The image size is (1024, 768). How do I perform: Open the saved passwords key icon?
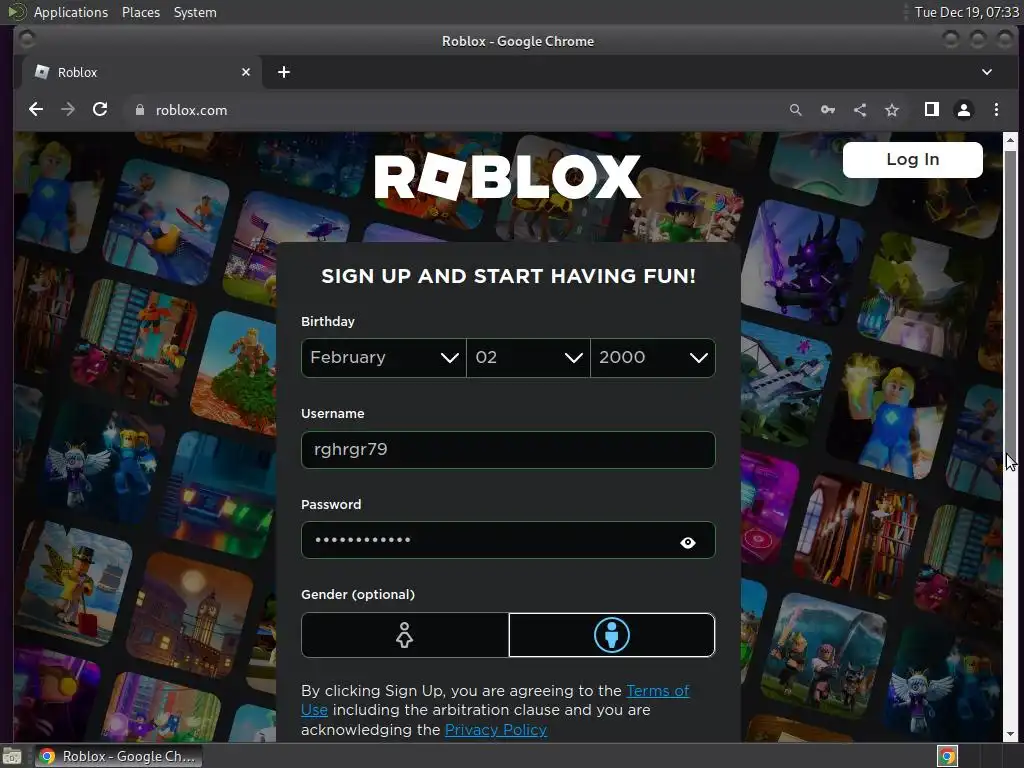click(827, 110)
